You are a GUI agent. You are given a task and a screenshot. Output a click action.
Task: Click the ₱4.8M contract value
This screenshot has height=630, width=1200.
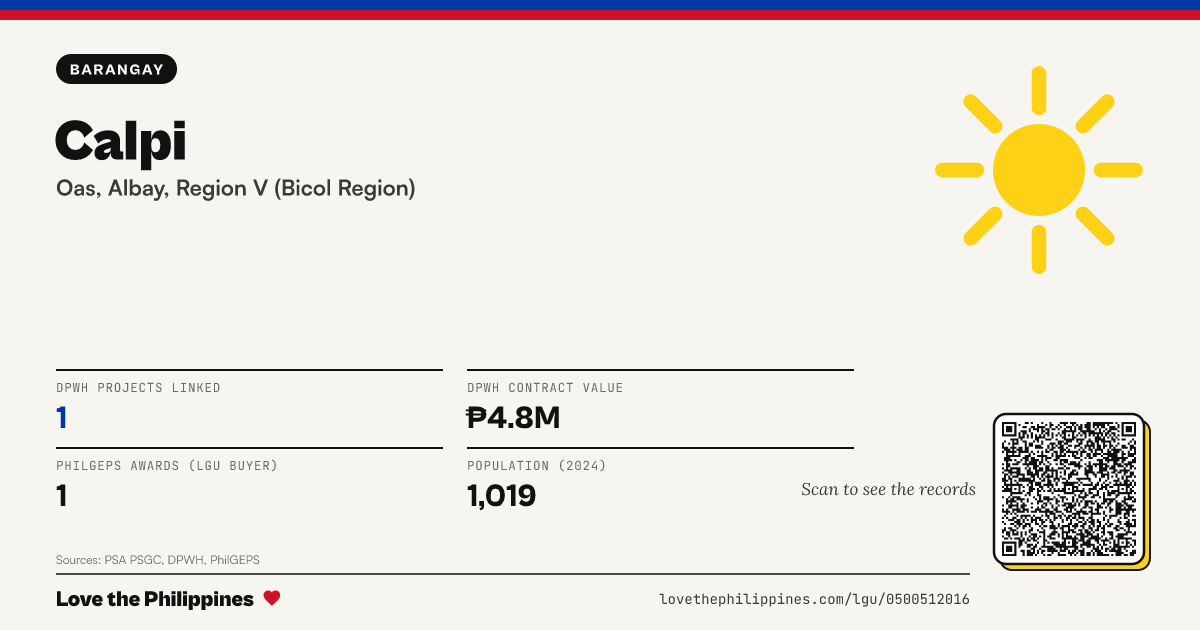(x=513, y=417)
